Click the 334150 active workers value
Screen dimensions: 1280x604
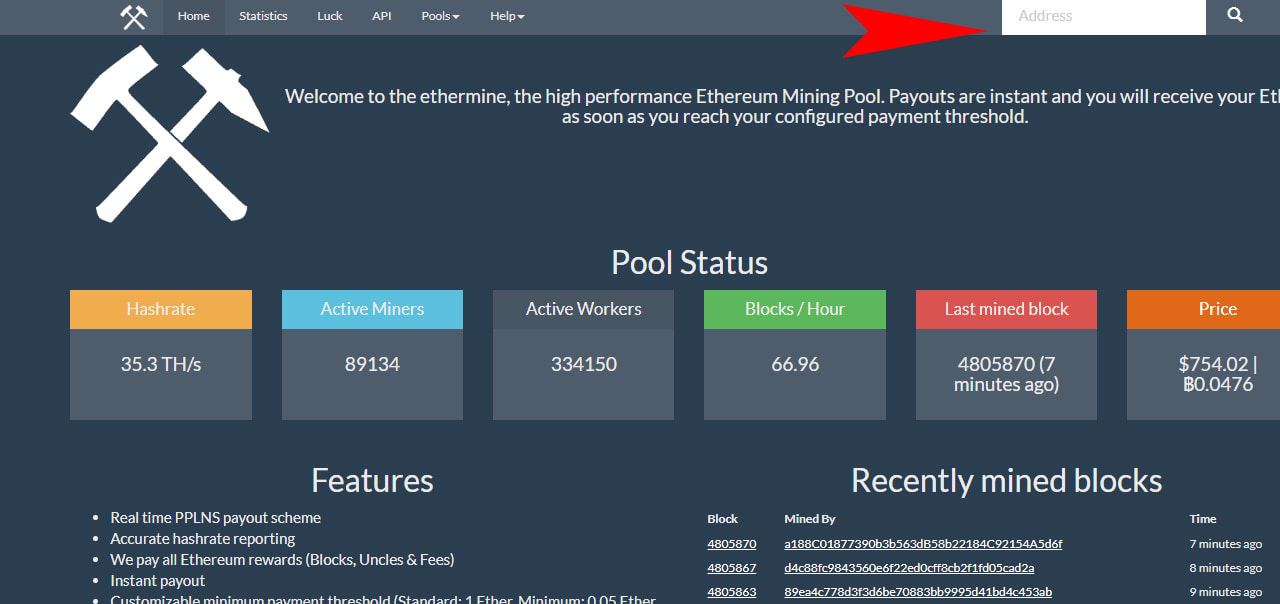[584, 364]
